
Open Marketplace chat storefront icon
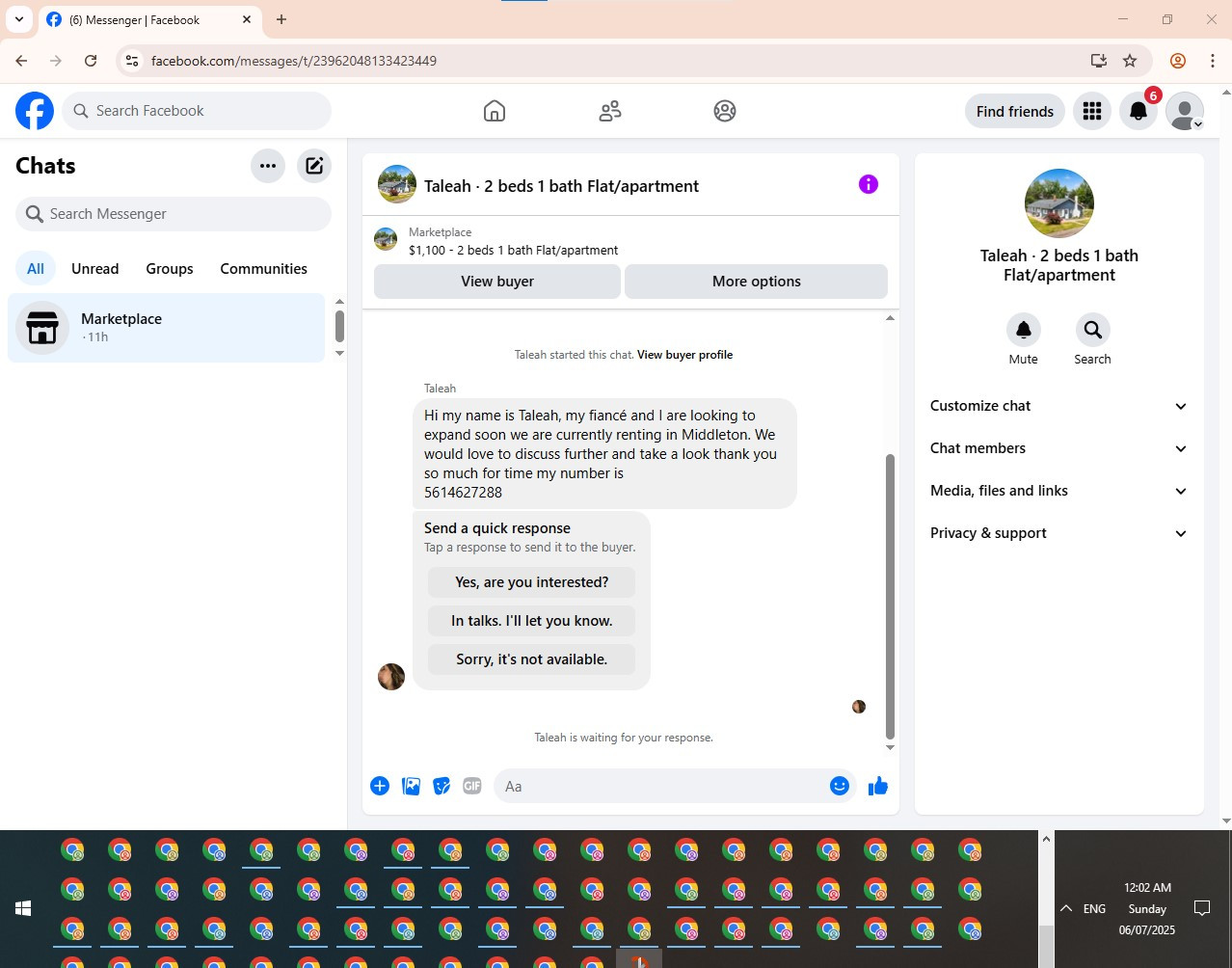tap(42, 328)
